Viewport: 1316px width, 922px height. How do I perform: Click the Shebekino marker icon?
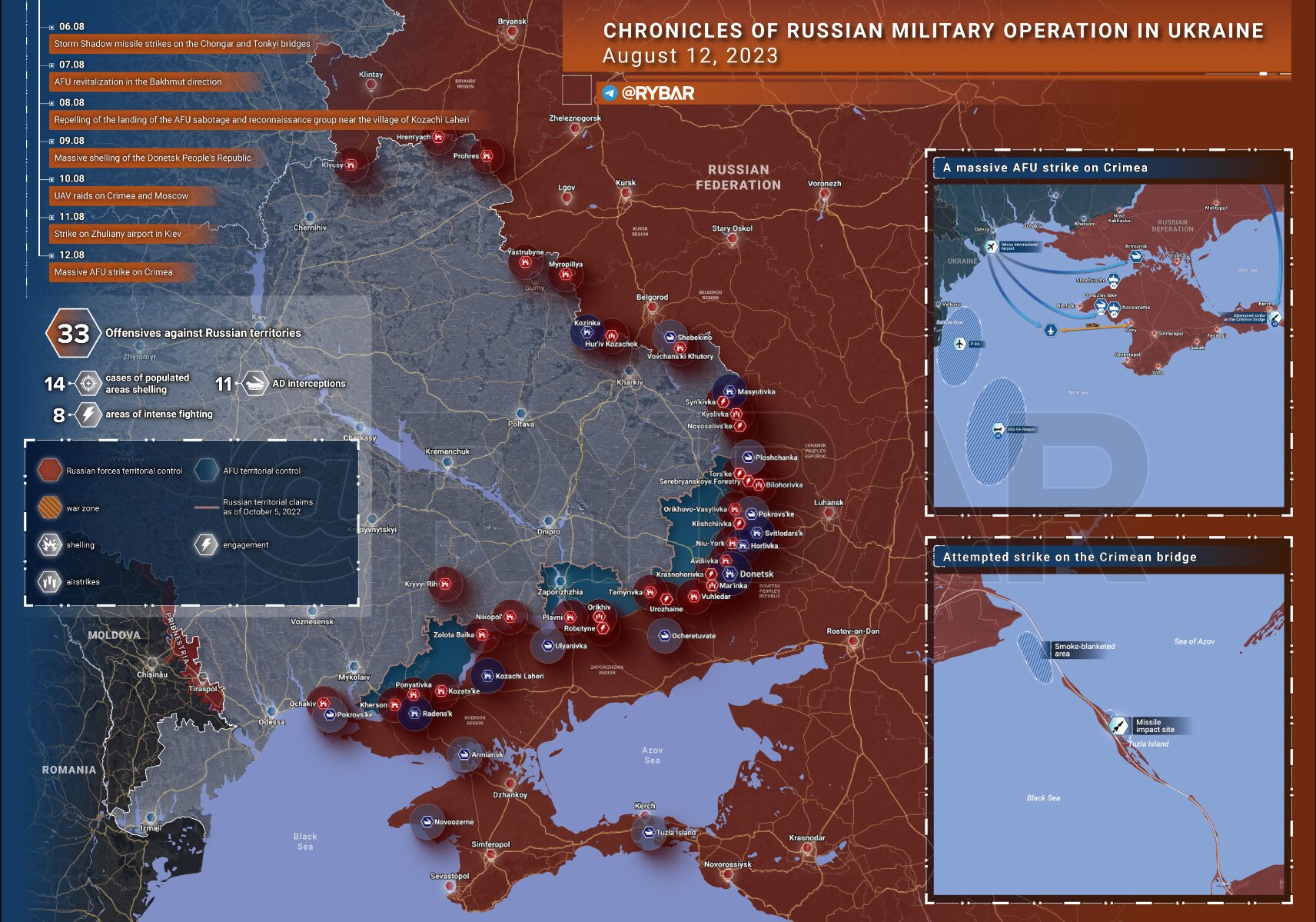coord(670,337)
